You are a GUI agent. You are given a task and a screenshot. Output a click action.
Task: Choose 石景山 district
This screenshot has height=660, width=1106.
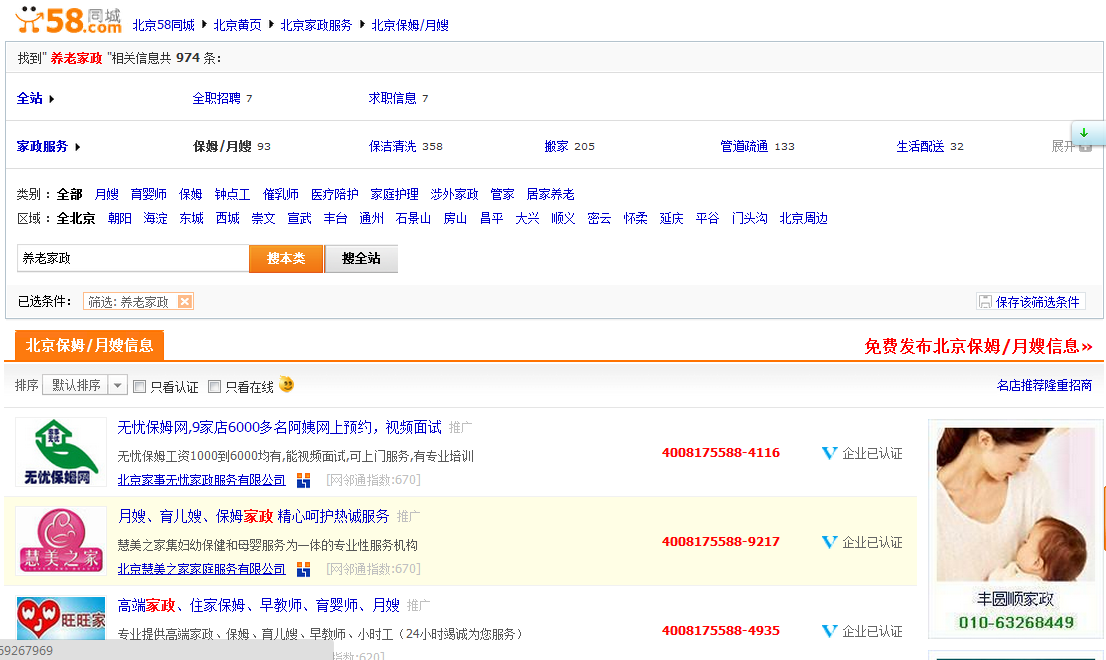(x=413, y=218)
